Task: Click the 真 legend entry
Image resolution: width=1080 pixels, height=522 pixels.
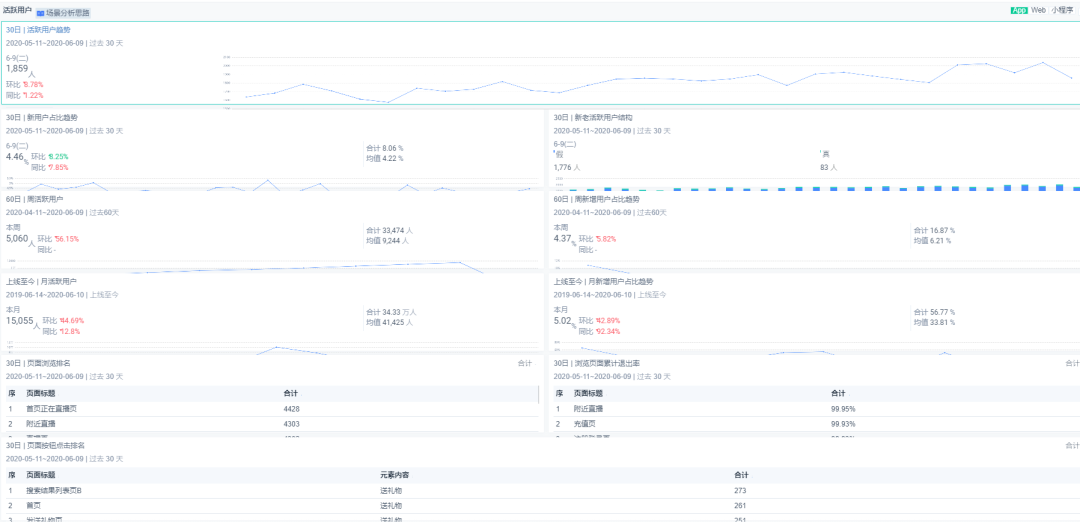Action: [825, 154]
